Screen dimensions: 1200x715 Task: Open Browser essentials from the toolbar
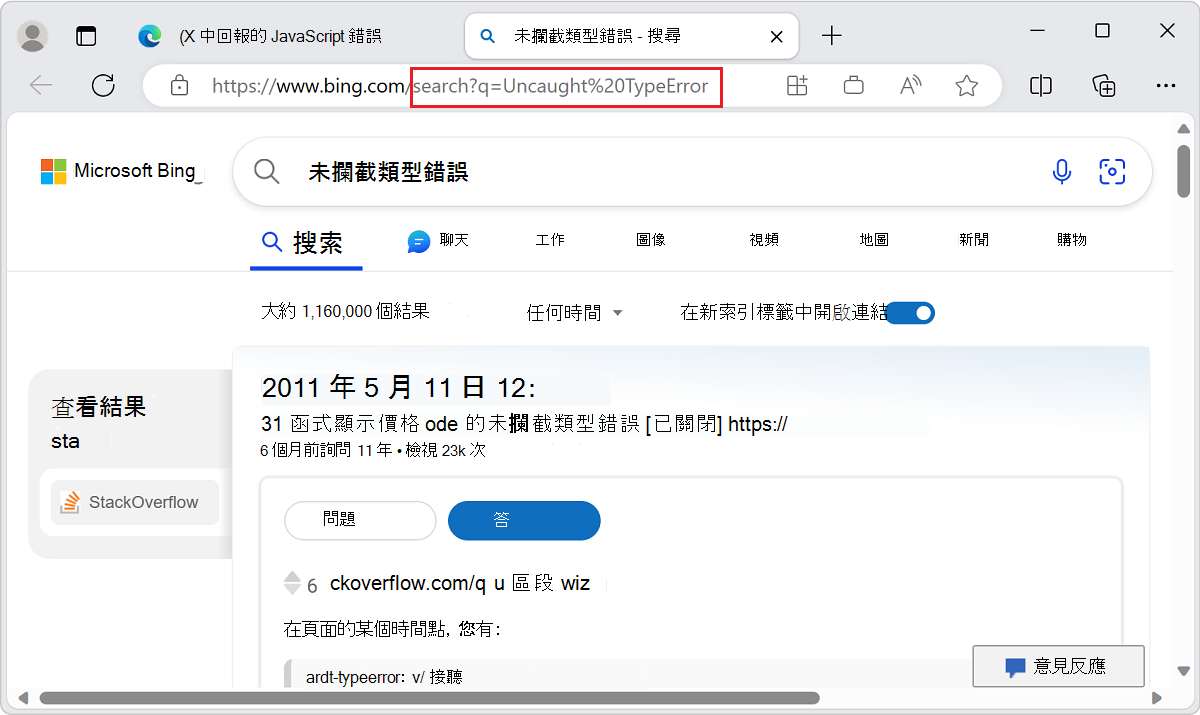[x=853, y=86]
